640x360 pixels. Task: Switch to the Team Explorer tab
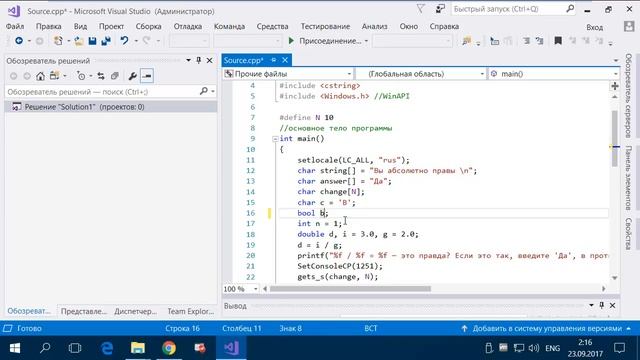[191, 311]
